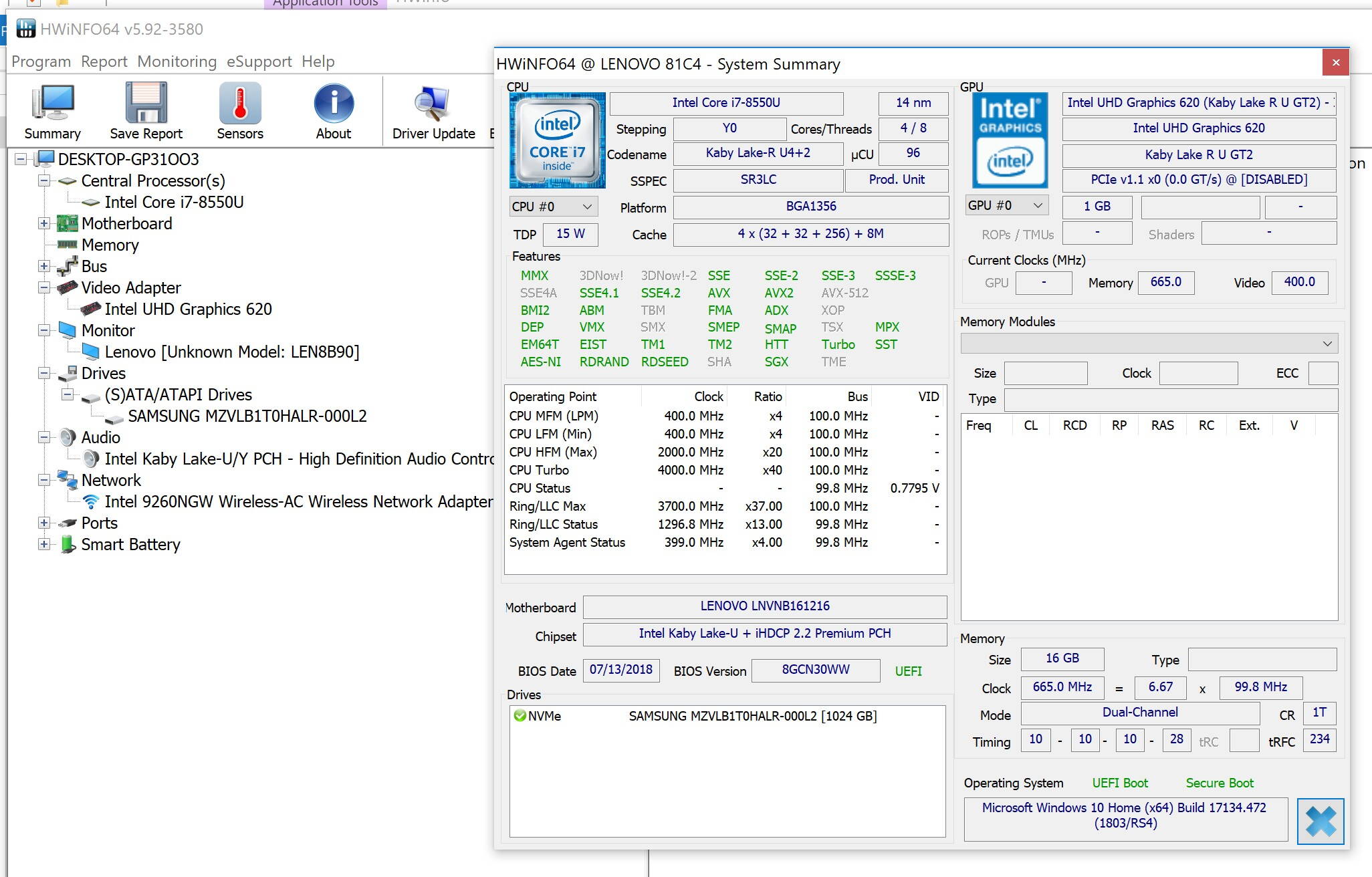
Task: Open the Help menu
Action: (318, 61)
